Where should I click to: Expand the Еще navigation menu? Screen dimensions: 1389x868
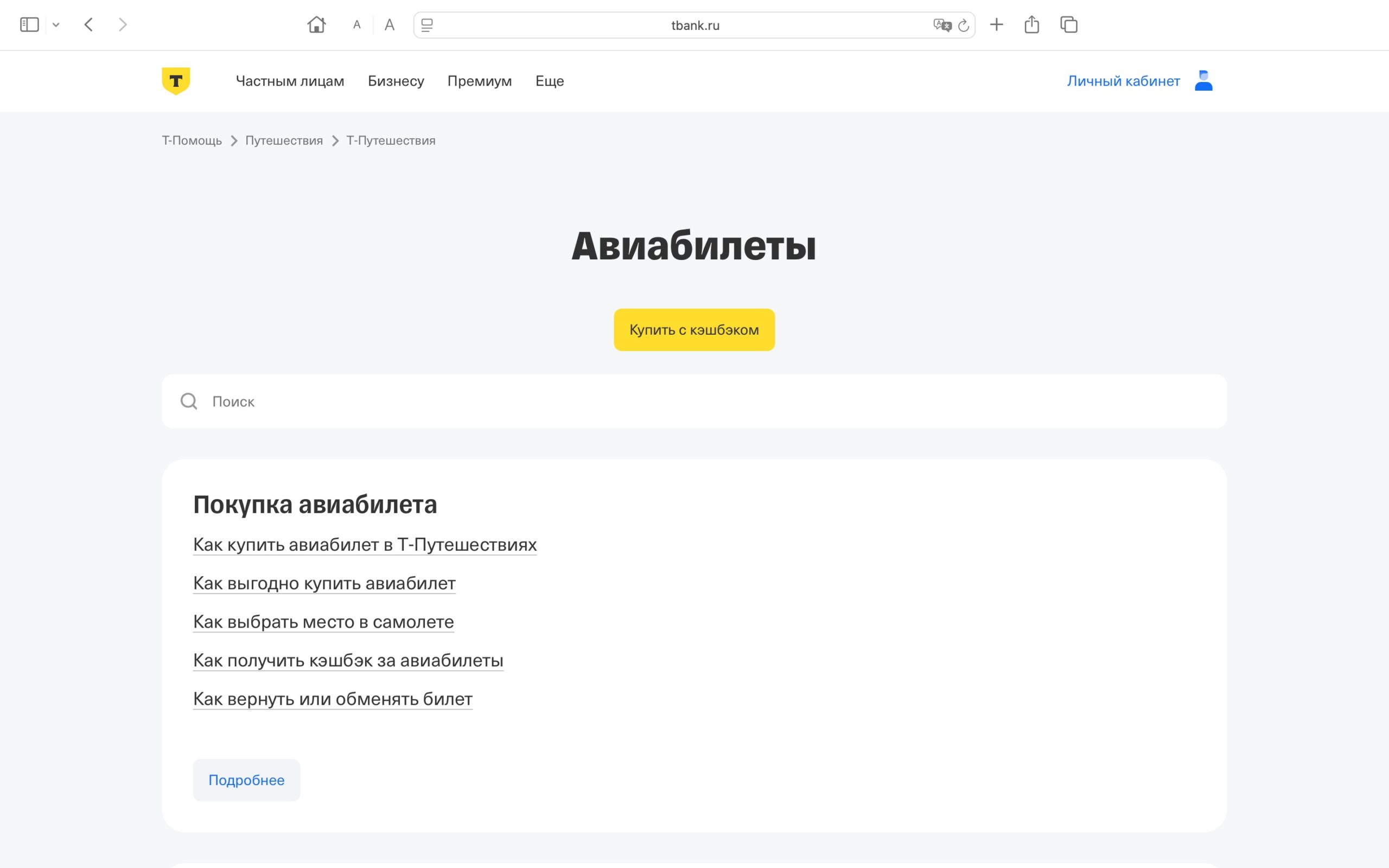(549, 81)
